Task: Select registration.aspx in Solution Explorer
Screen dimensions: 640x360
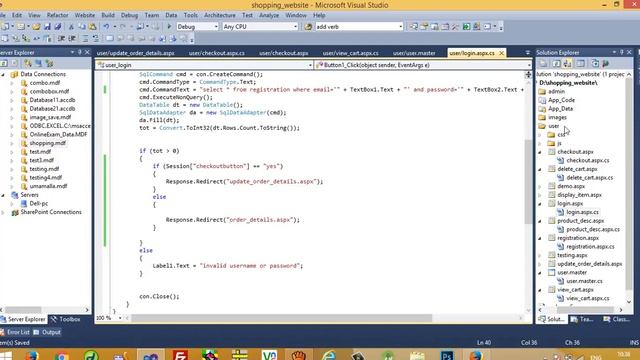Action: (x=578, y=238)
